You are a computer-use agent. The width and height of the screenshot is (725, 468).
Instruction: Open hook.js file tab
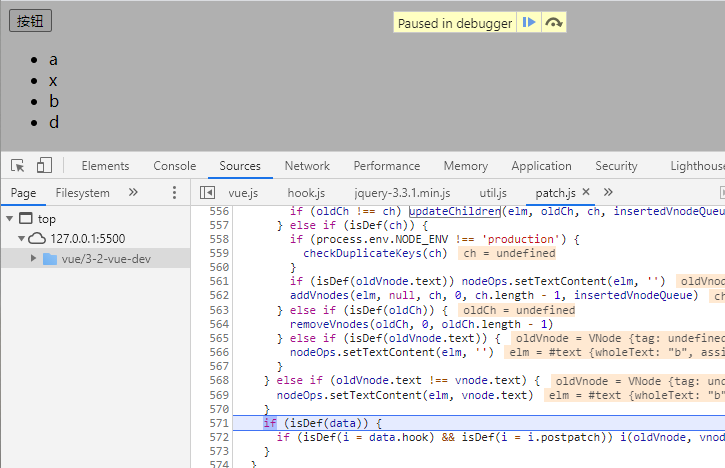pos(306,193)
